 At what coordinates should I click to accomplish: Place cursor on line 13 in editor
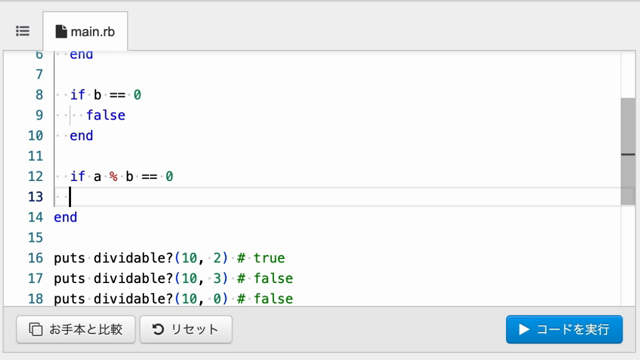pyautogui.click(x=337, y=197)
